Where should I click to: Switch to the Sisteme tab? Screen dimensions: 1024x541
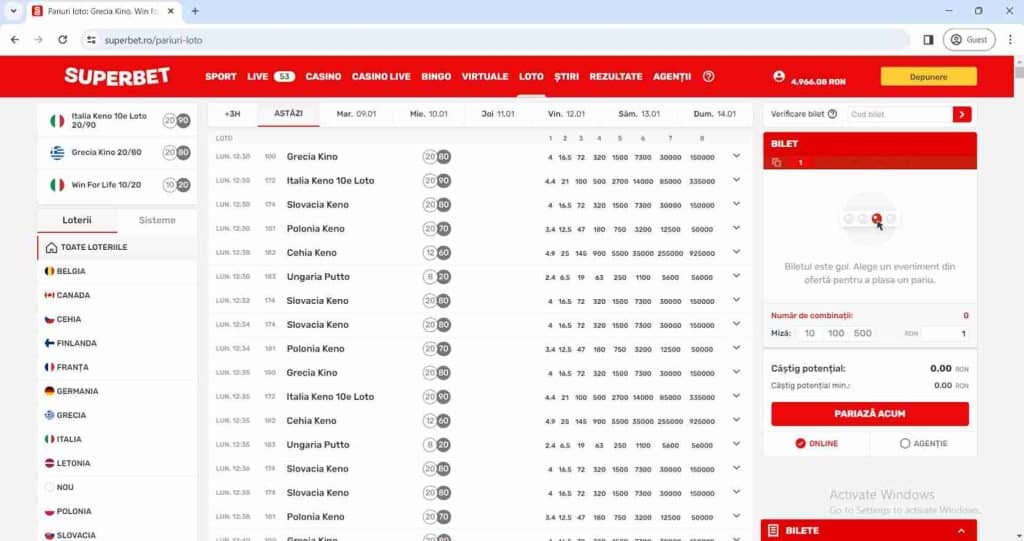[x=157, y=220]
